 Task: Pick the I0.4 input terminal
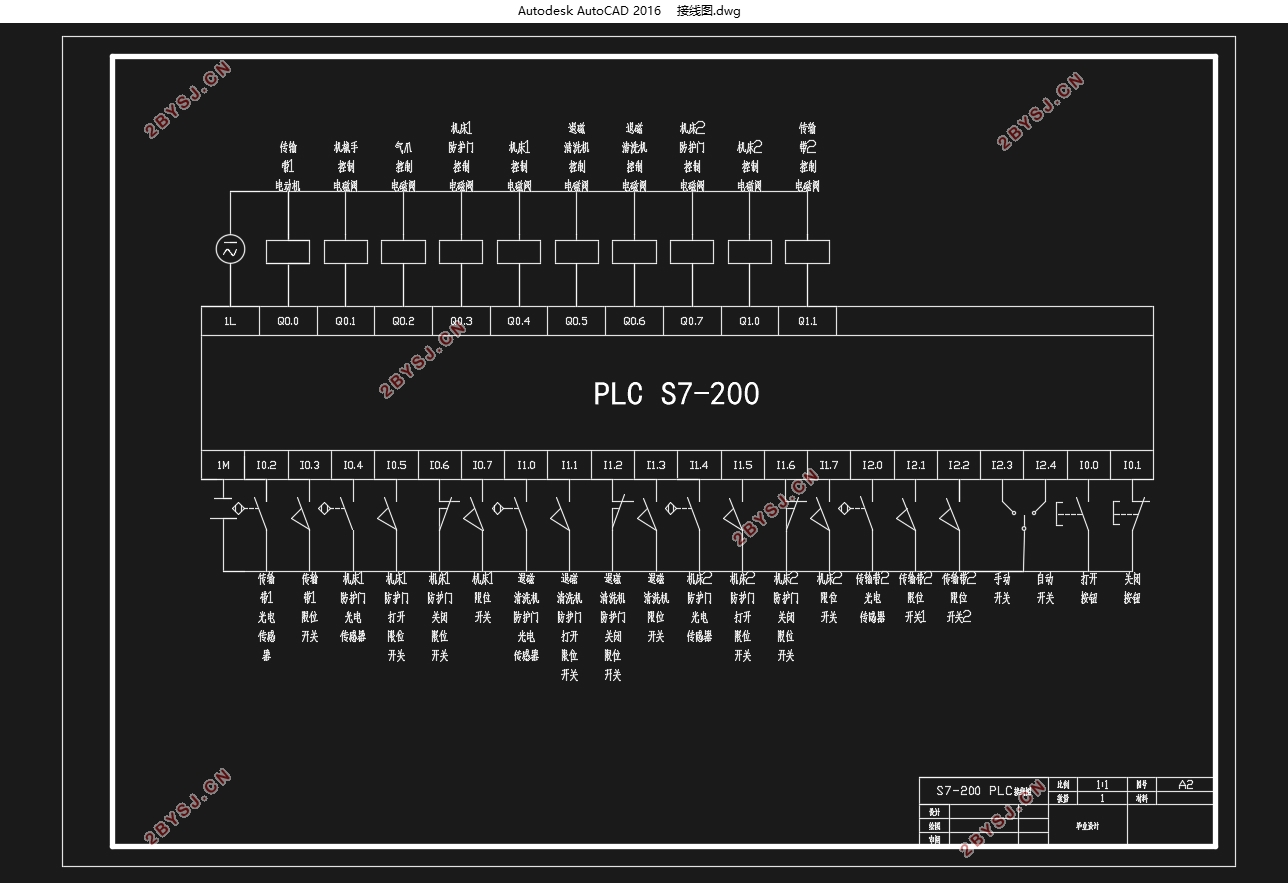(353, 465)
